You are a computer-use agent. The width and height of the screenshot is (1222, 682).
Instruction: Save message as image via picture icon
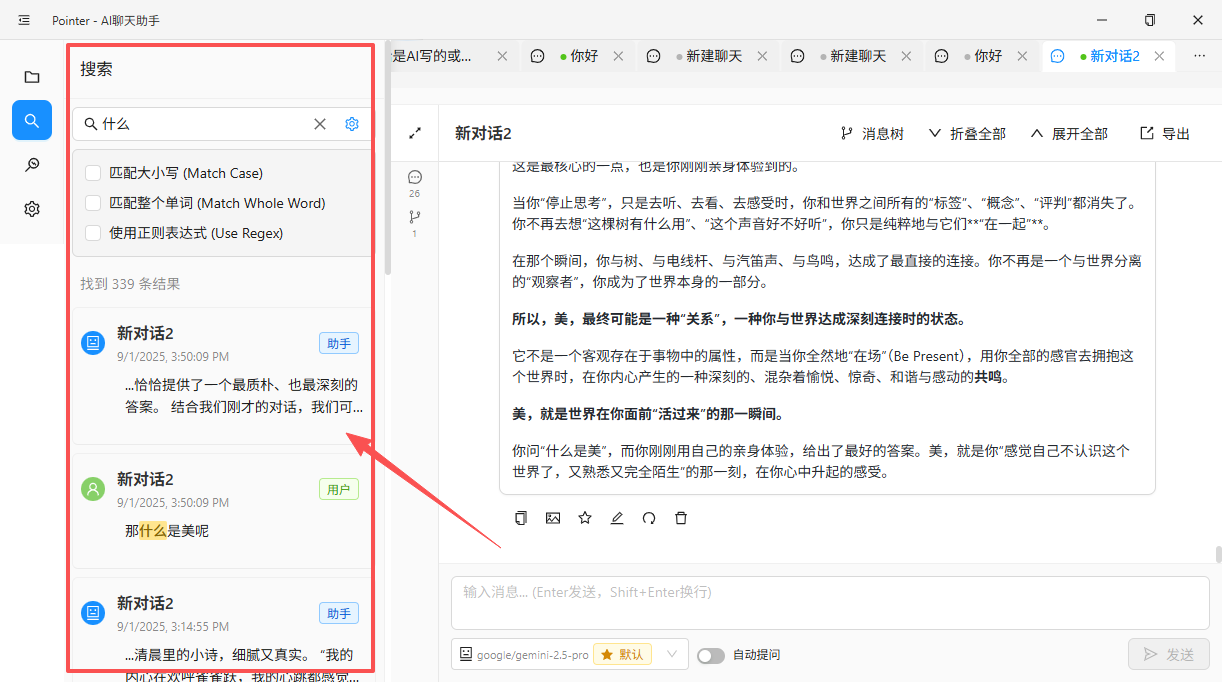[553, 518]
